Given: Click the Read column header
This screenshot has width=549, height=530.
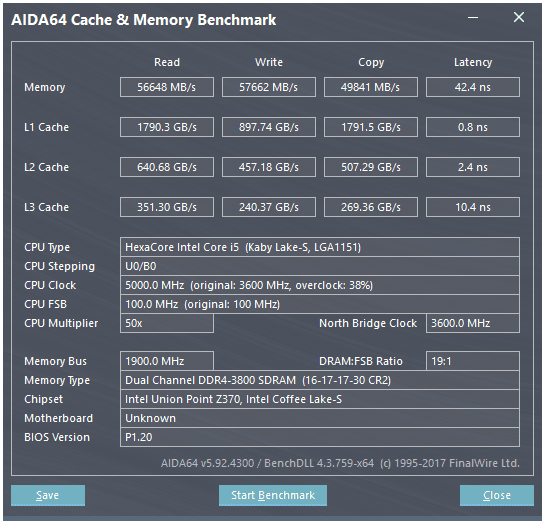Looking at the screenshot, I should pyautogui.click(x=167, y=62).
